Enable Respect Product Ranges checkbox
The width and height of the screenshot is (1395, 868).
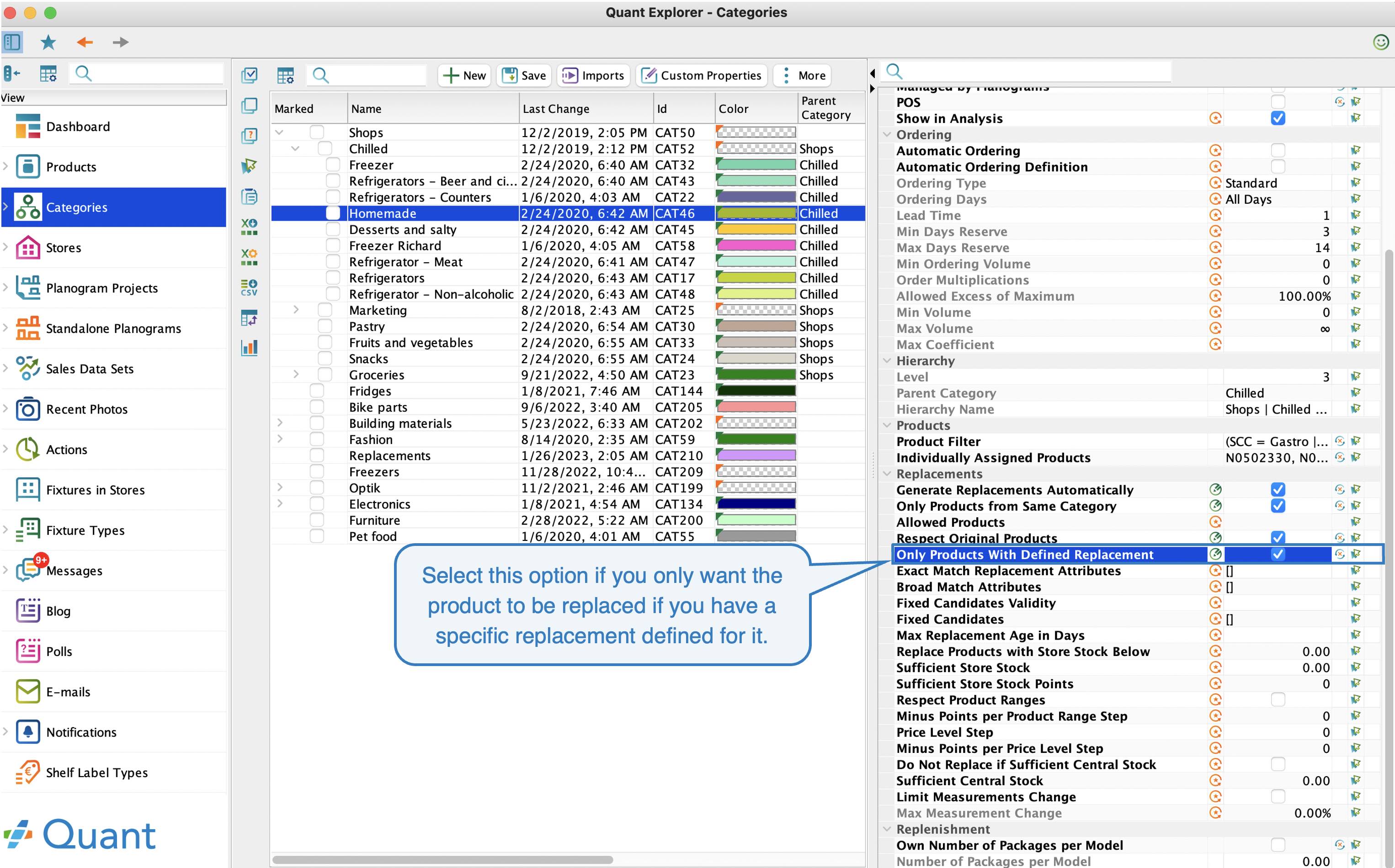pos(1278,700)
